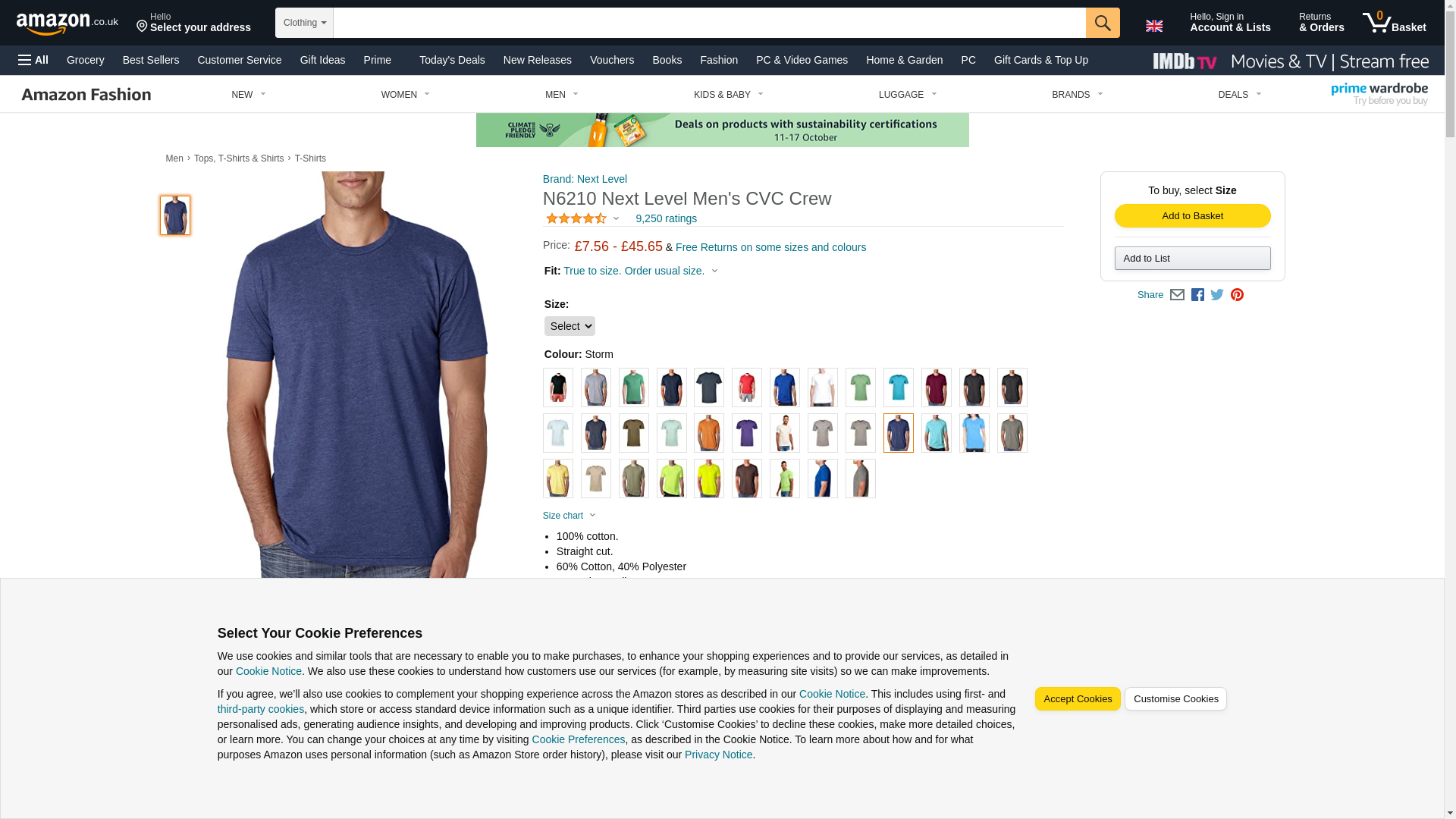The height and width of the screenshot is (819, 1456).
Task: Click the Add to Basket button
Action: 1192,216
